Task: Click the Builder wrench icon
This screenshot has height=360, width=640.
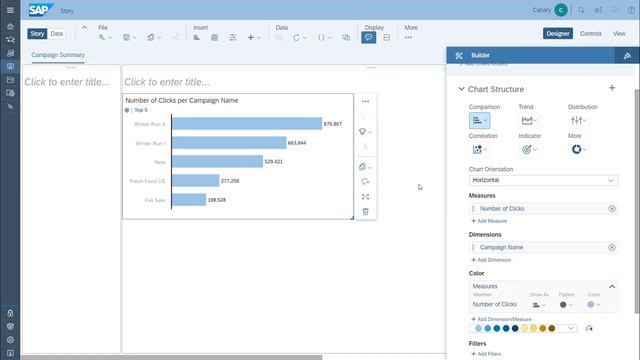Action: [459, 56]
